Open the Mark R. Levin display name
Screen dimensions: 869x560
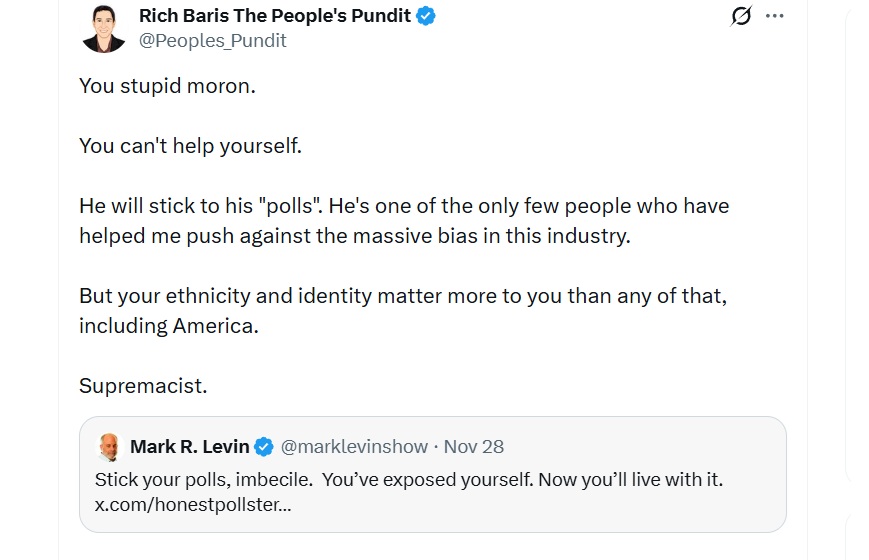coord(189,446)
